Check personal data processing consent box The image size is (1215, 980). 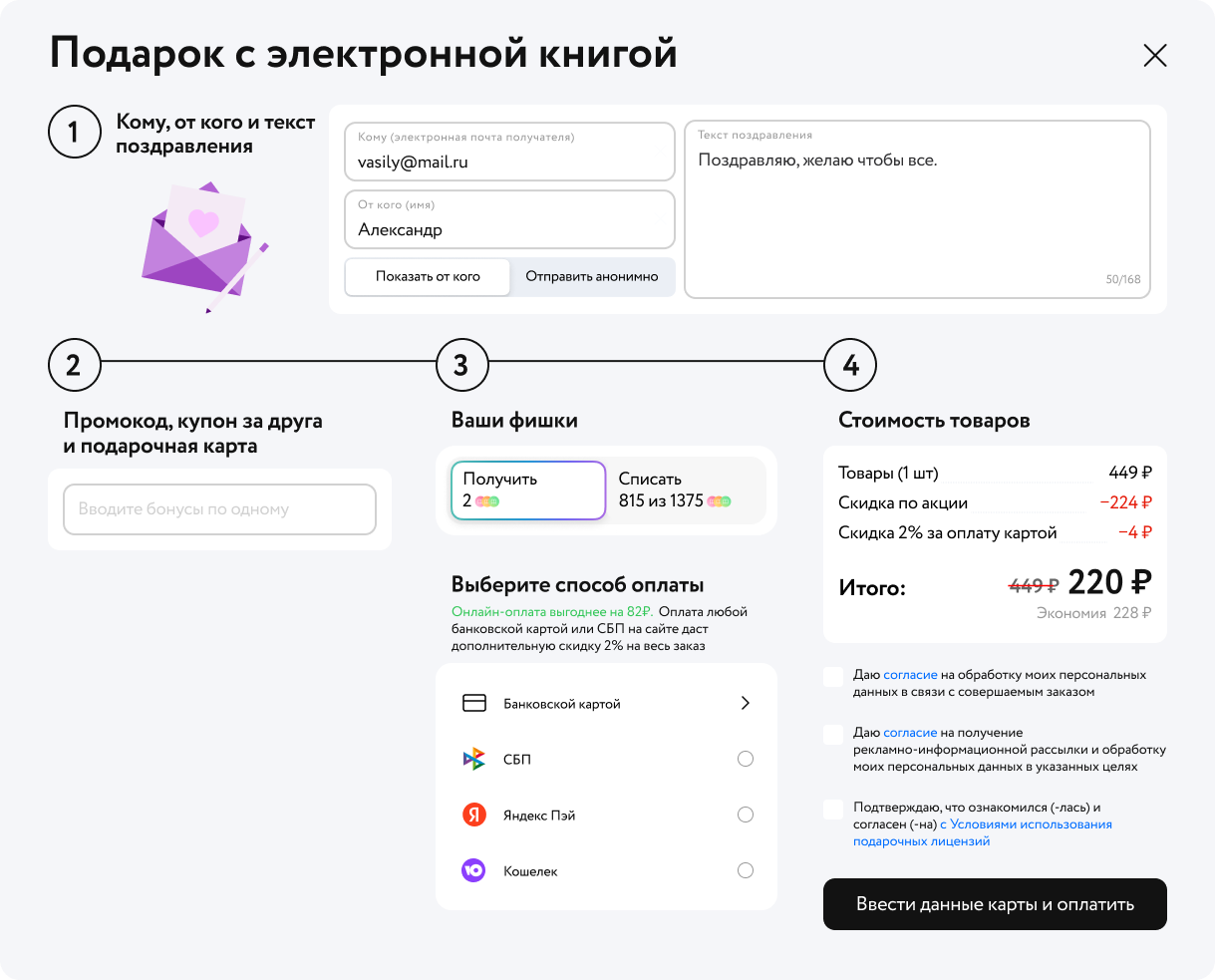coord(833,678)
